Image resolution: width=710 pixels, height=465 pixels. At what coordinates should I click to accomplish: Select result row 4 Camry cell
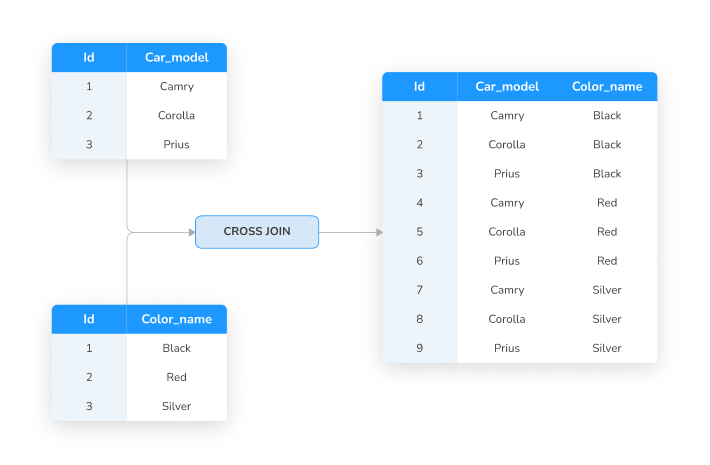pos(507,202)
